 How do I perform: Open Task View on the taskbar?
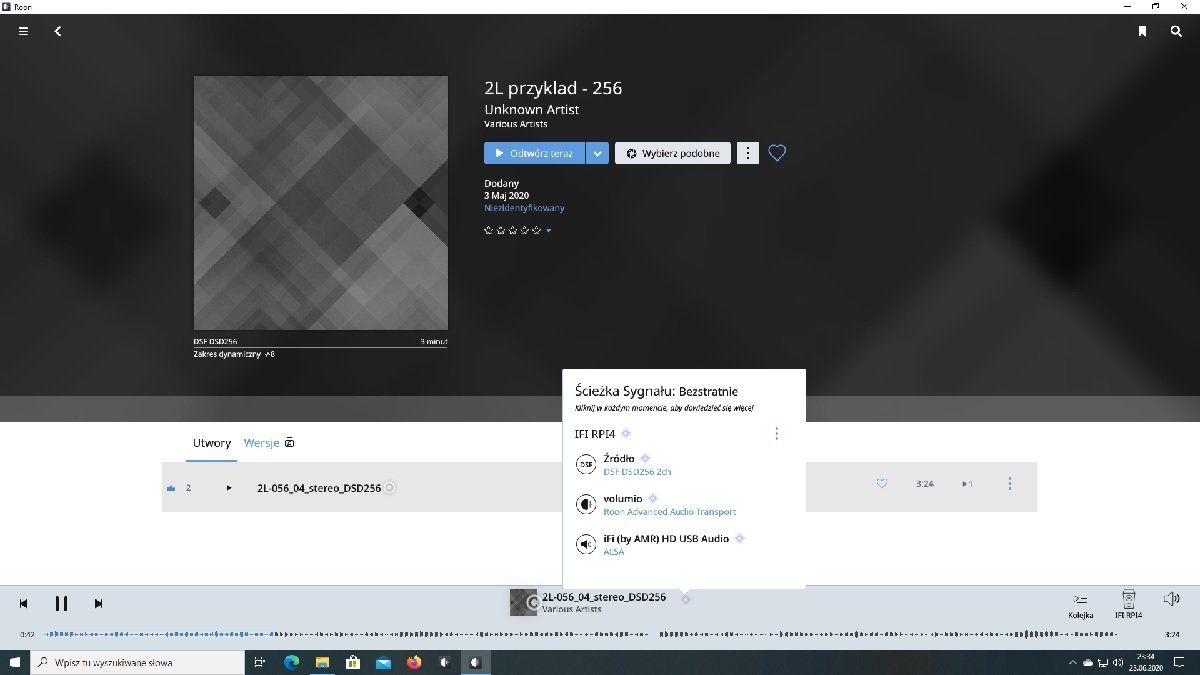tap(259, 662)
